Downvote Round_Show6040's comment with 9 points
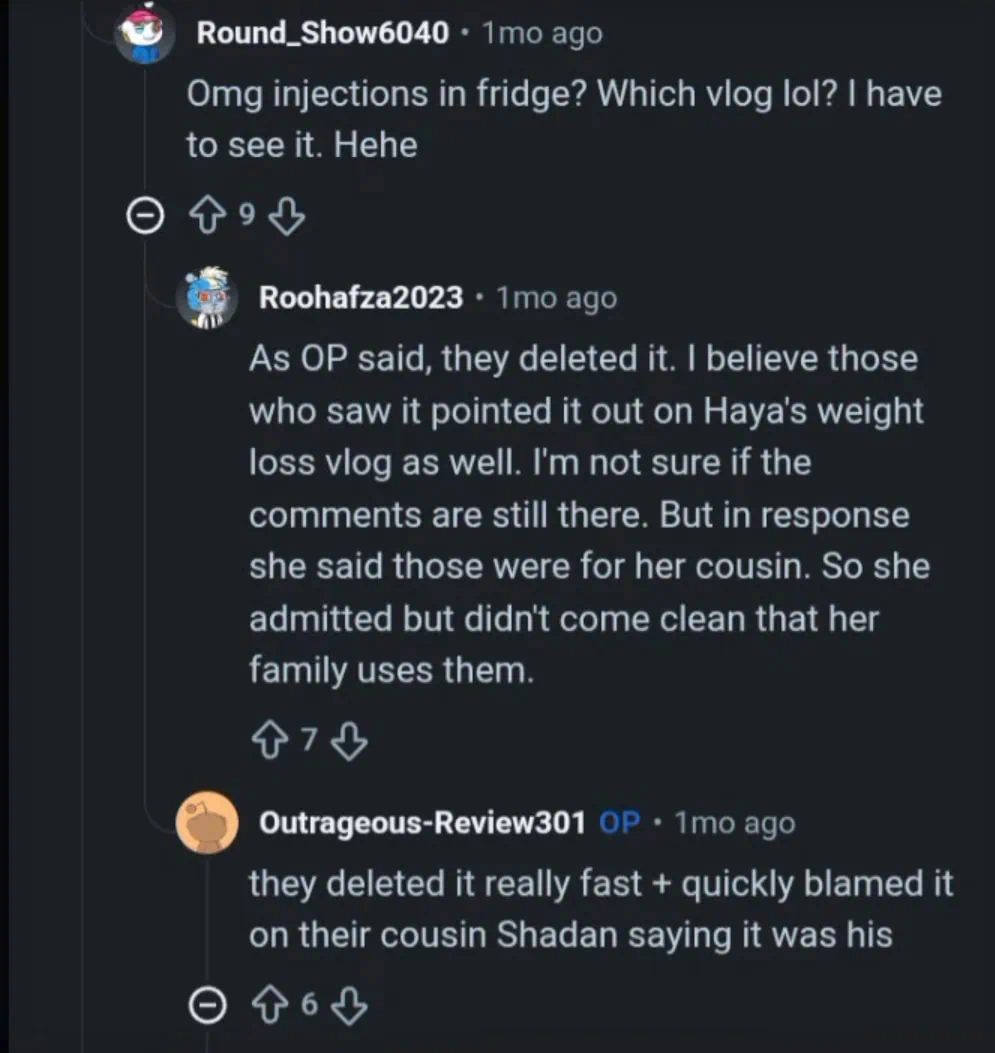The width and height of the screenshot is (995, 1053). [x=288, y=216]
